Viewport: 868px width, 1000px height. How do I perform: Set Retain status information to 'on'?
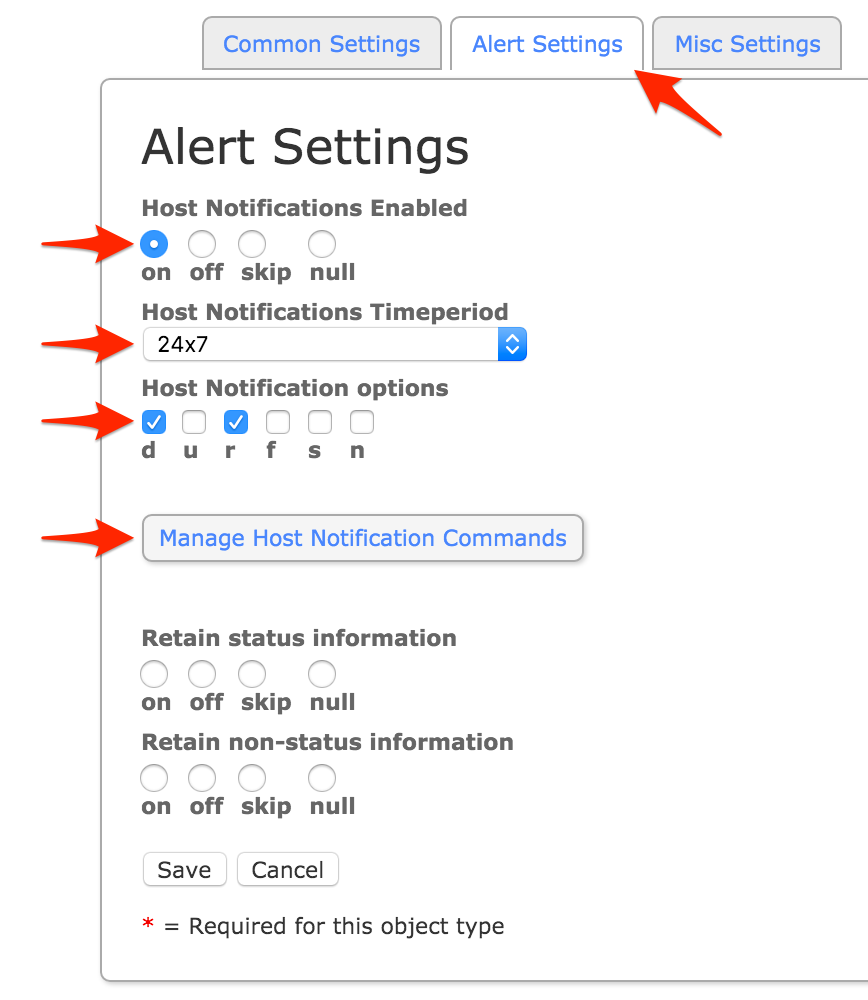154,674
